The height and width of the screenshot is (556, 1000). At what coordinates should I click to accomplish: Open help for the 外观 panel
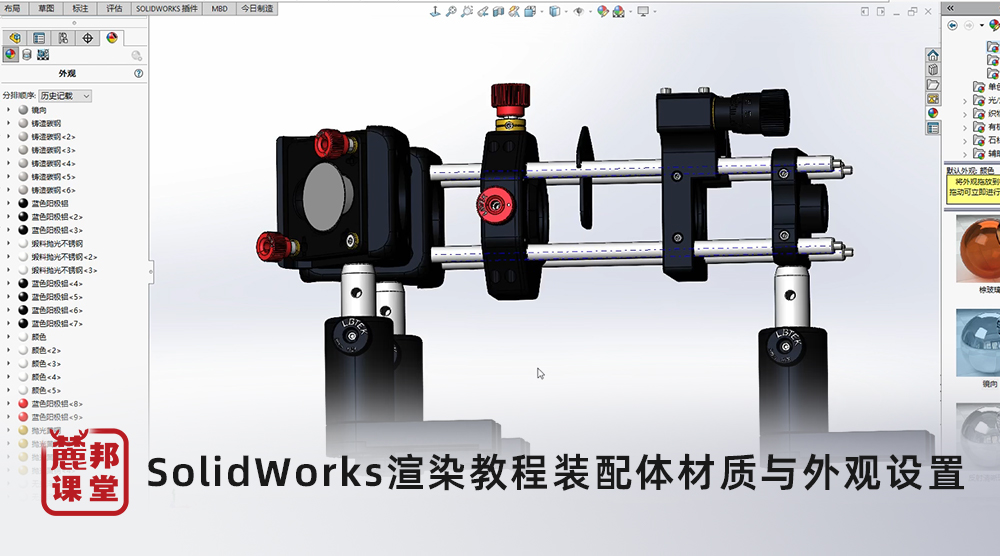click(x=138, y=73)
